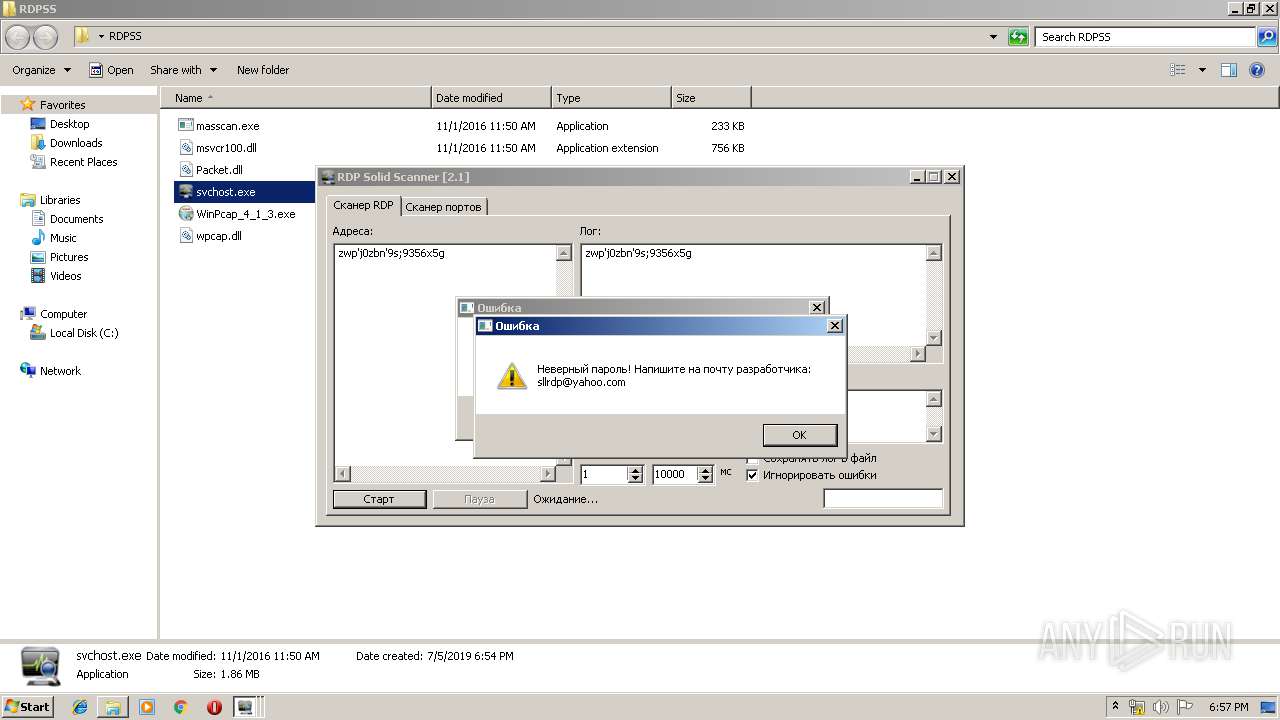1280x720 pixels.
Task: Open the Start menu
Action: [x=27, y=706]
